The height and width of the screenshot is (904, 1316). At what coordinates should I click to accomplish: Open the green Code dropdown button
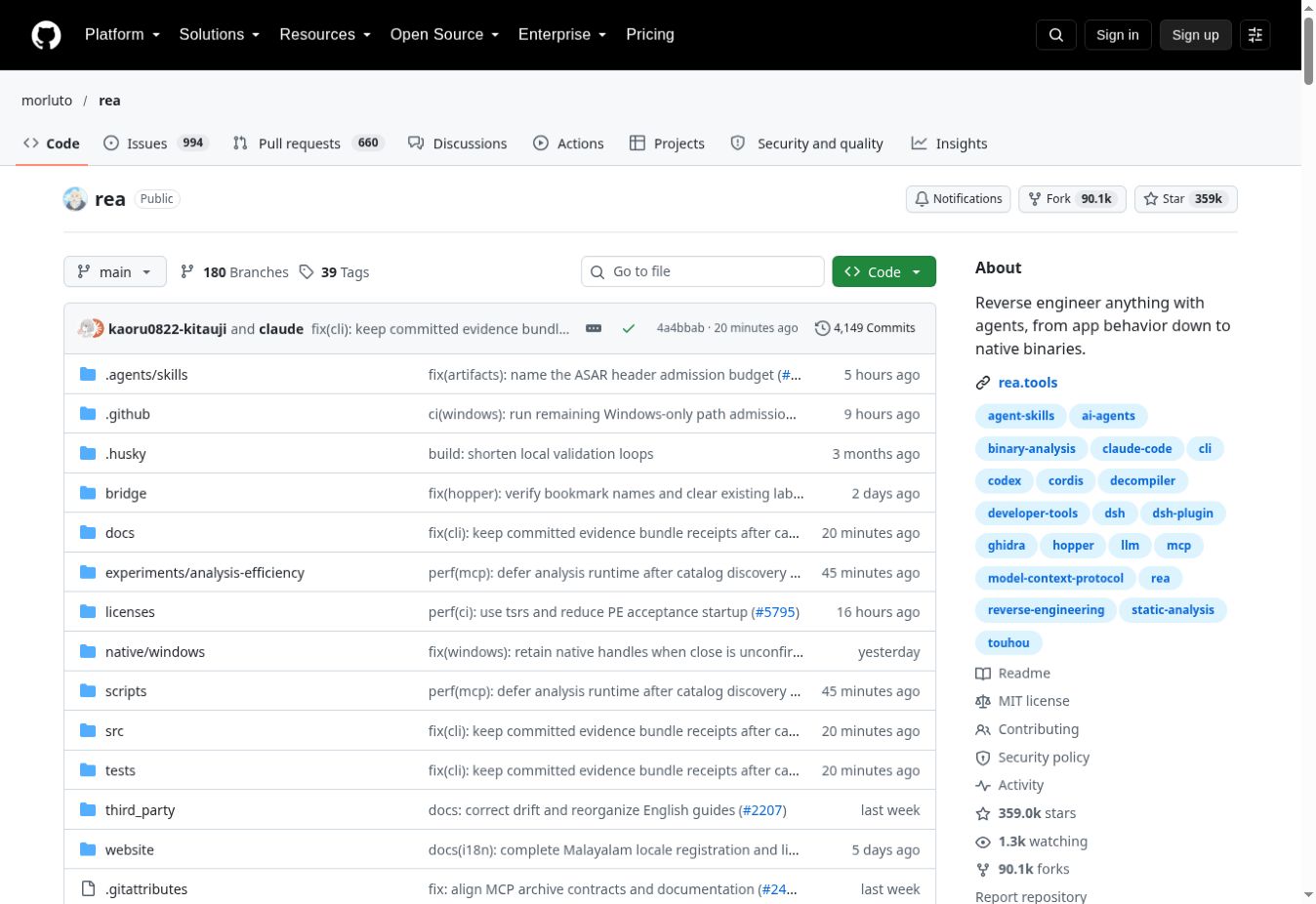click(x=884, y=272)
